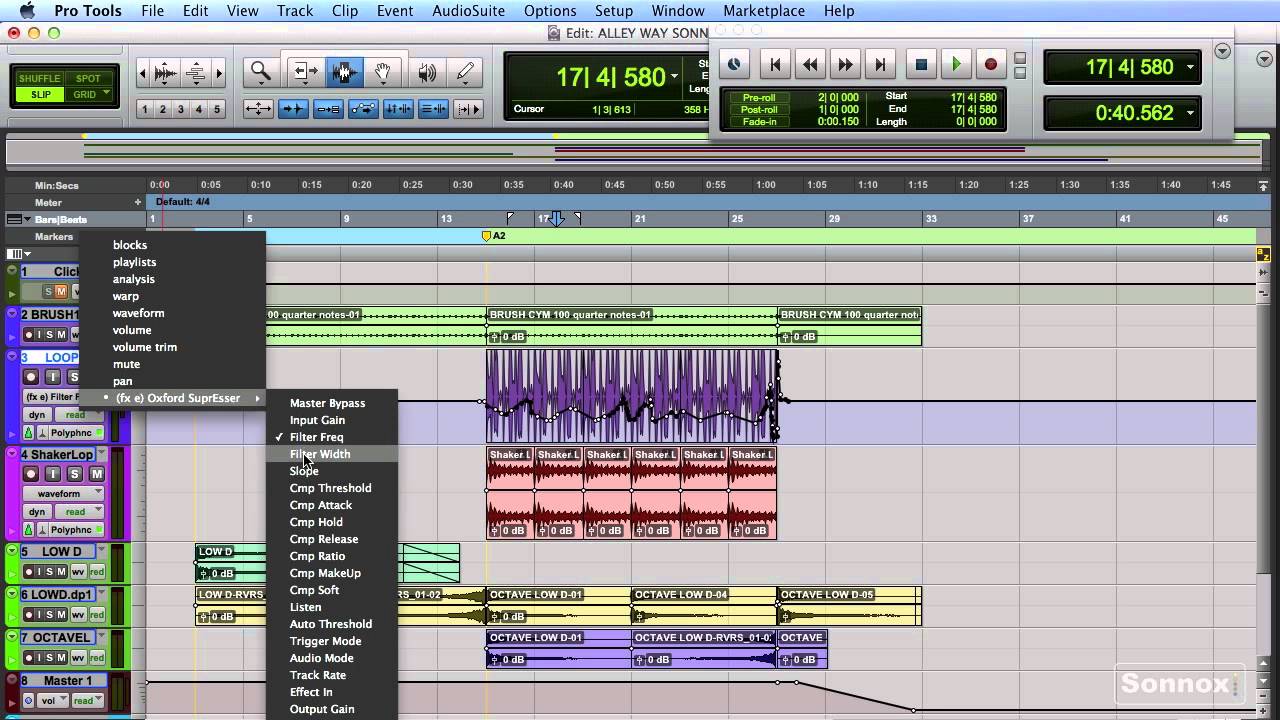Toggle Pre-roll in the transport window
The width and height of the screenshot is (1280, 720).
[x=759, y=97]
